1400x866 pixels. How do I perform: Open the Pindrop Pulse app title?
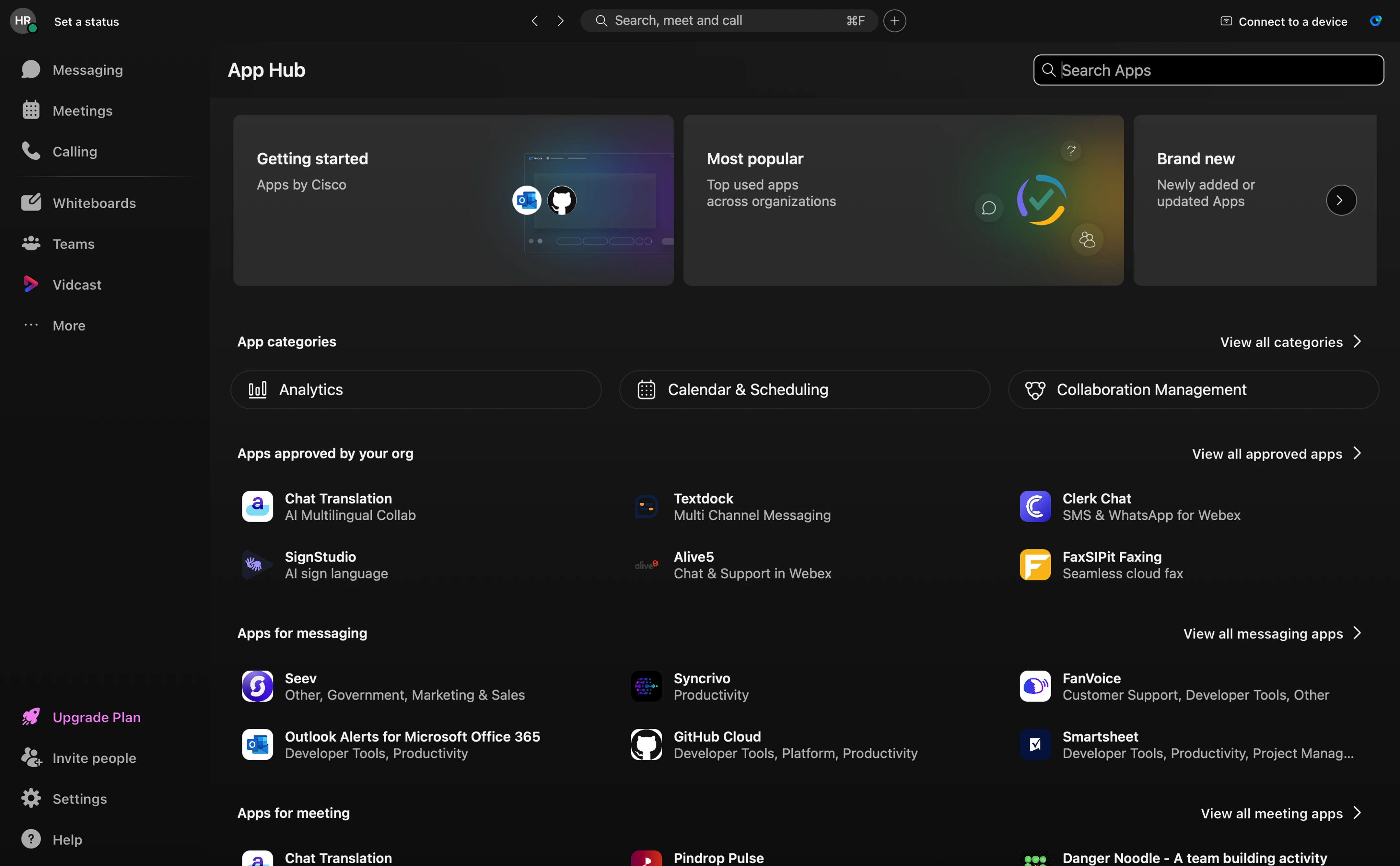pos(718,858)
